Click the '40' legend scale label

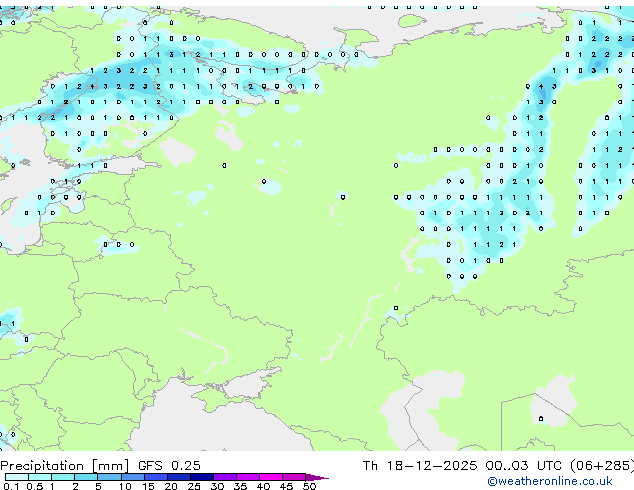263,486
